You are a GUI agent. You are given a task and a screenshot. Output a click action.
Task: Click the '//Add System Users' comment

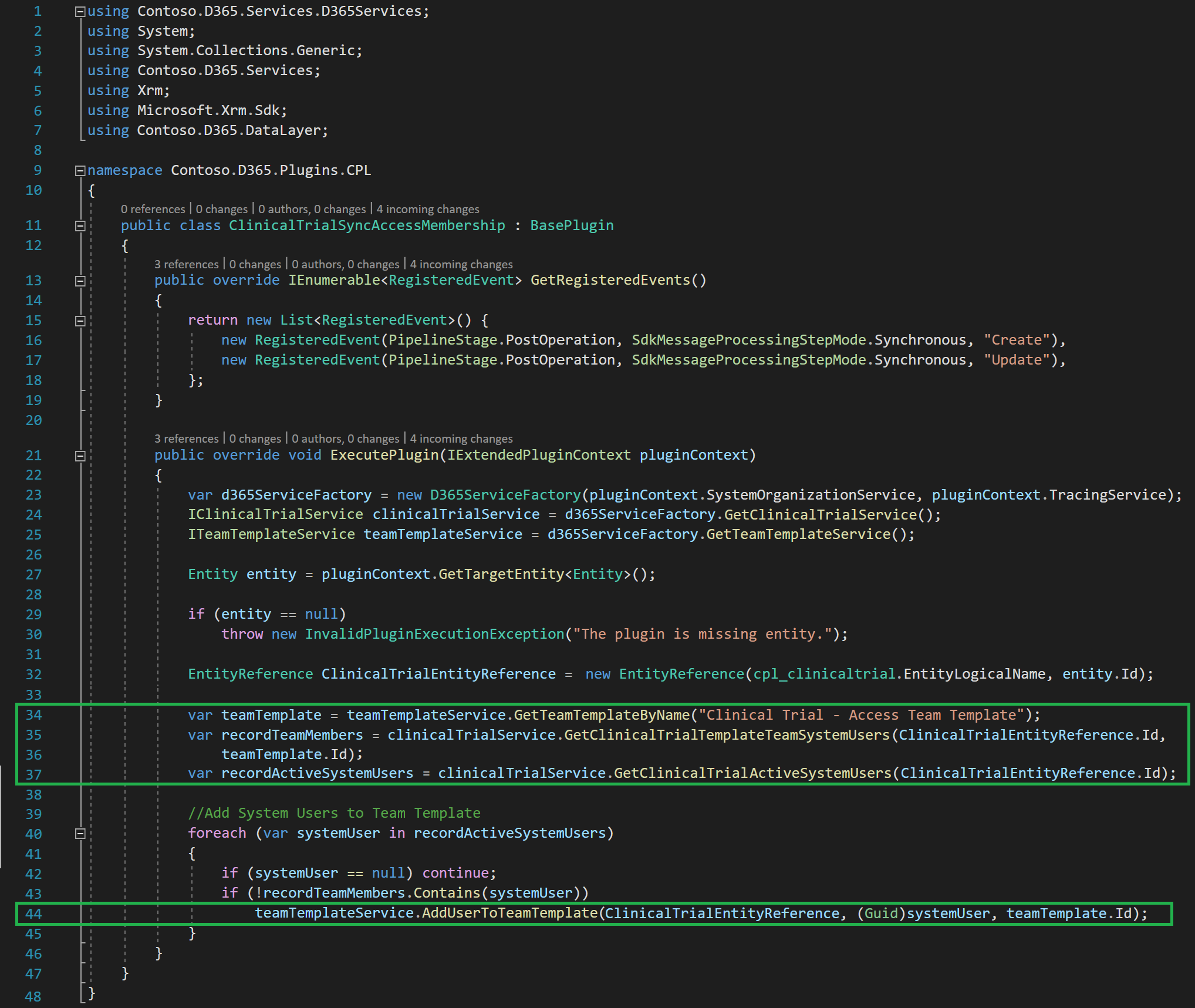333,814
